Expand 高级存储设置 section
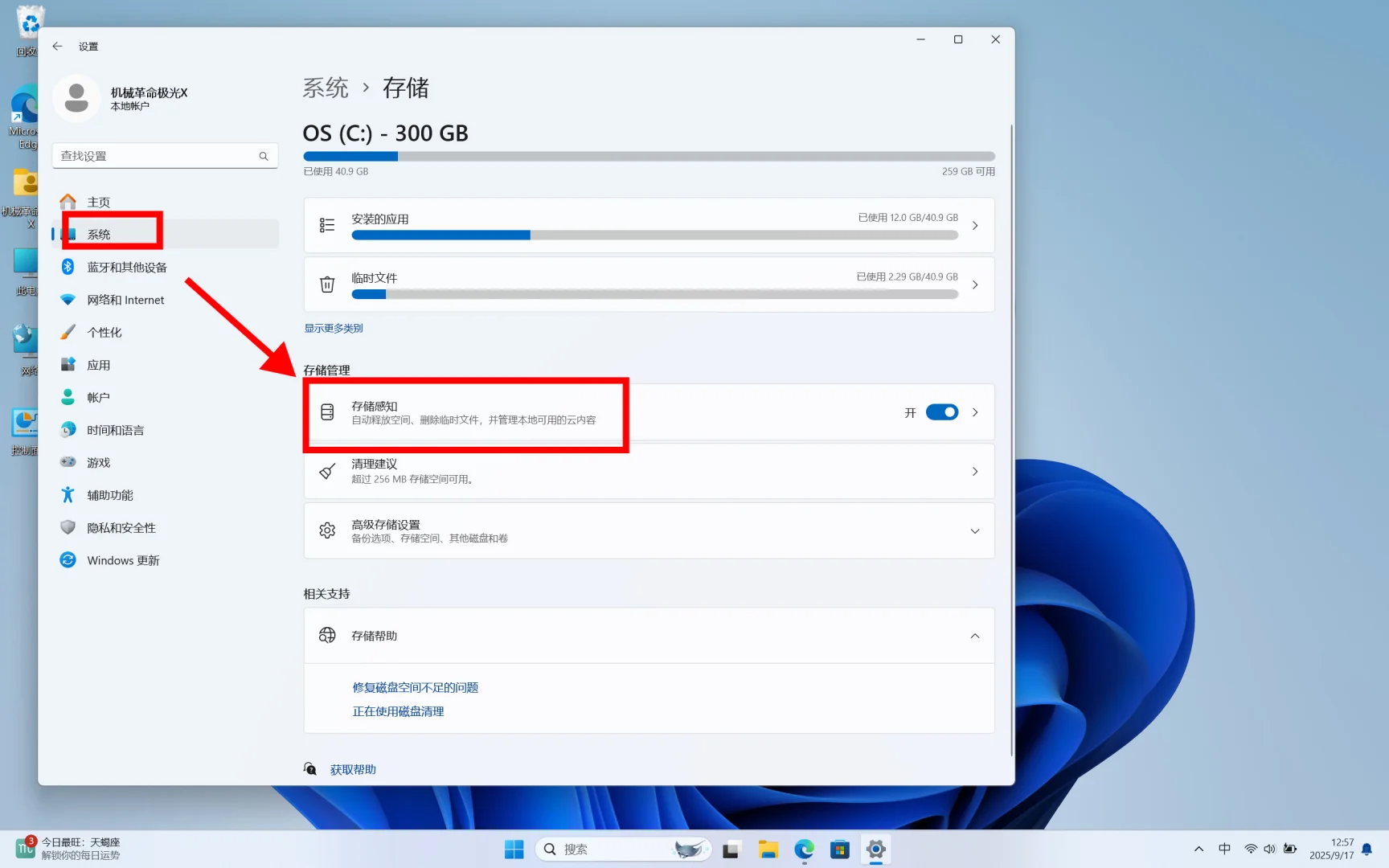The image size is (1389, 868). click(975, 530)
